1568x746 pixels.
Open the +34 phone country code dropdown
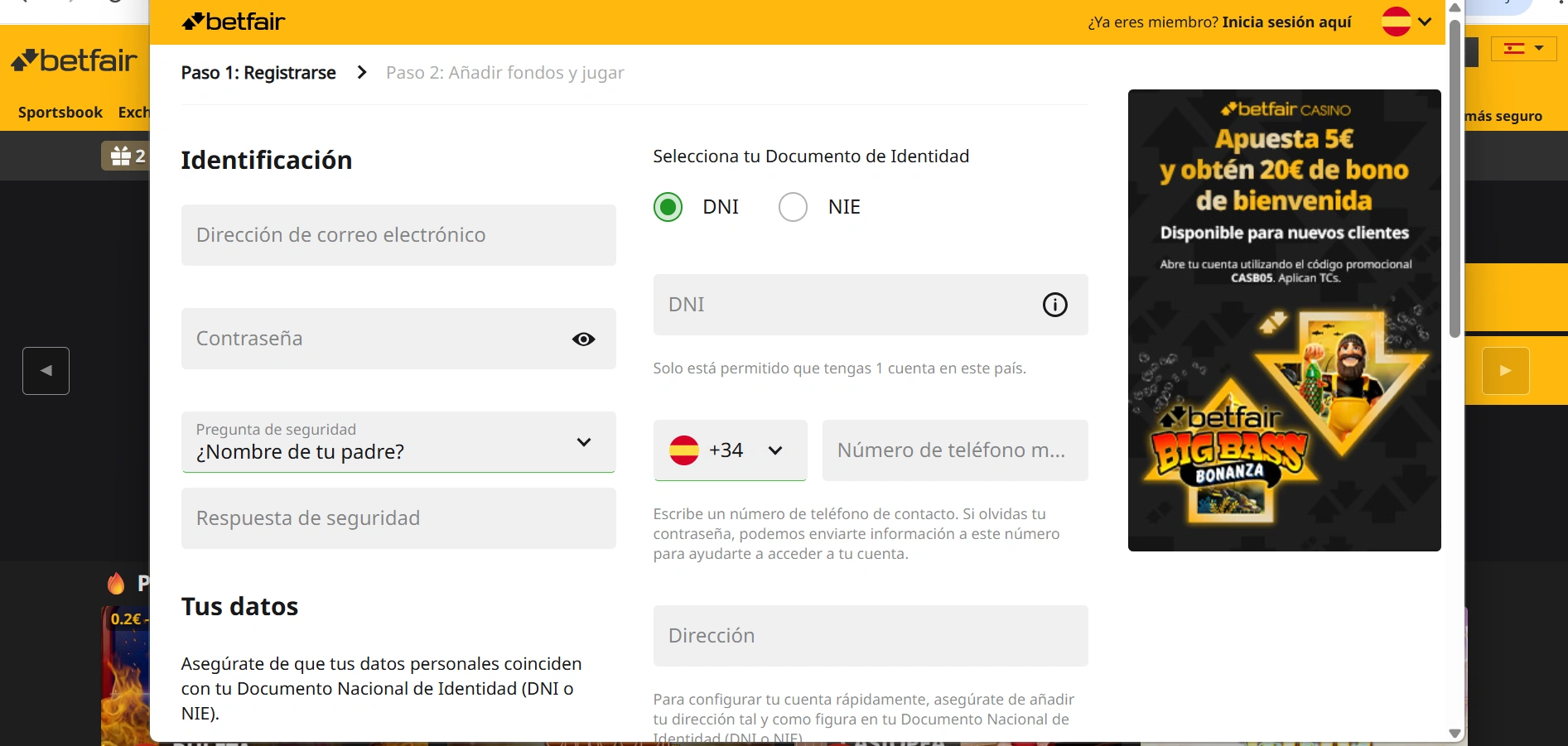click(x=776, y=450)
